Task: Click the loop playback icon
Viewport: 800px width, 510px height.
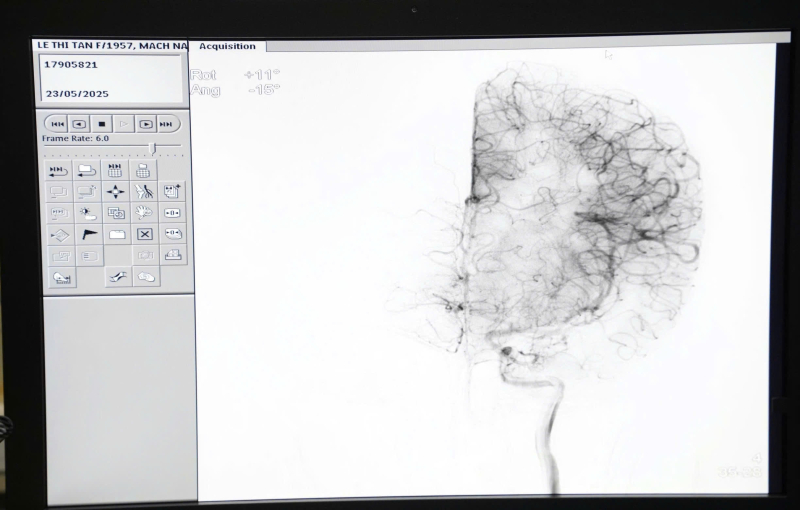Action: click(x=58, y=170)
